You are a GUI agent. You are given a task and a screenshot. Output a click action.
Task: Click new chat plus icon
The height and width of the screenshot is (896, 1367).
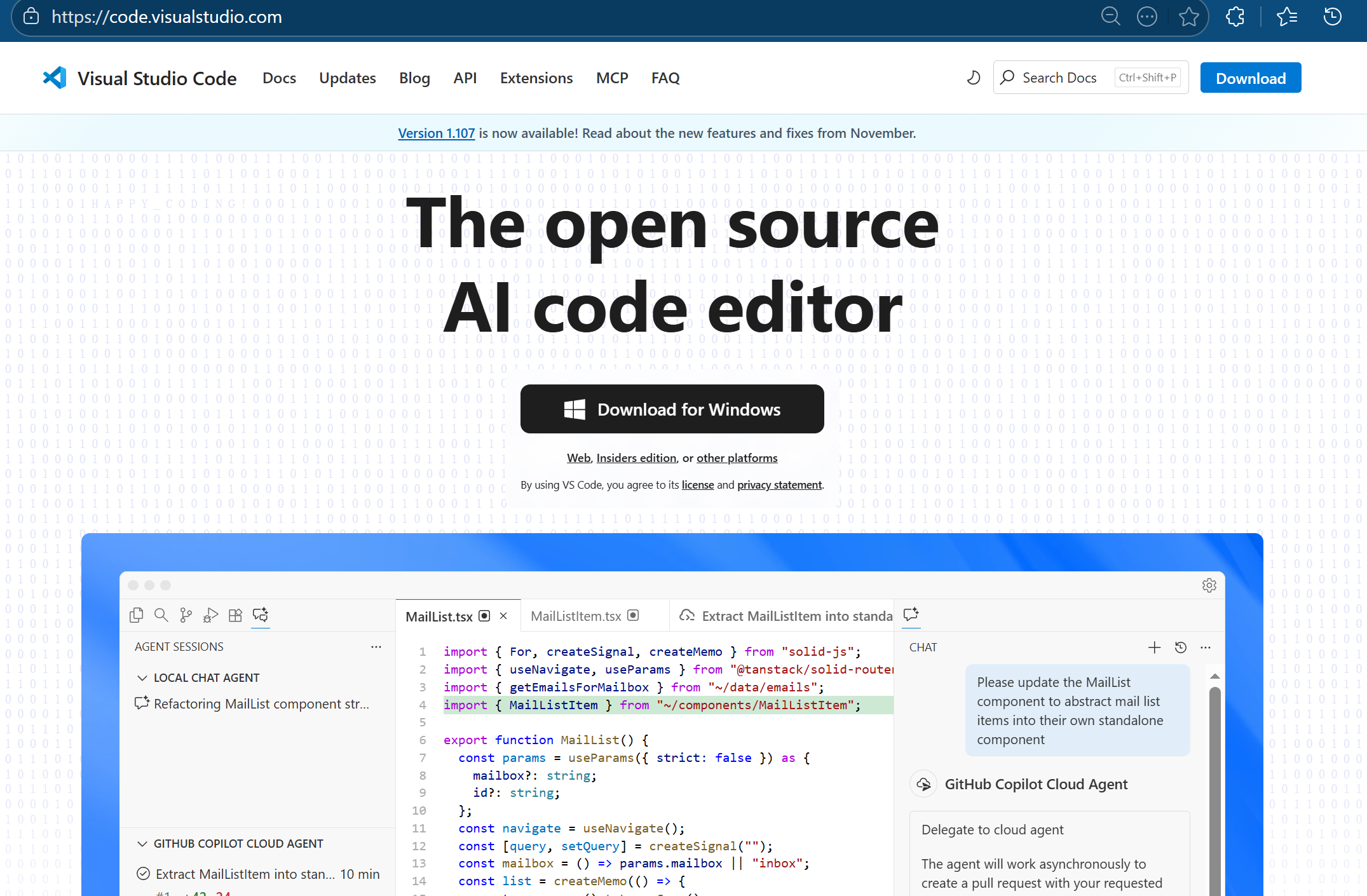pos(1154,647)
